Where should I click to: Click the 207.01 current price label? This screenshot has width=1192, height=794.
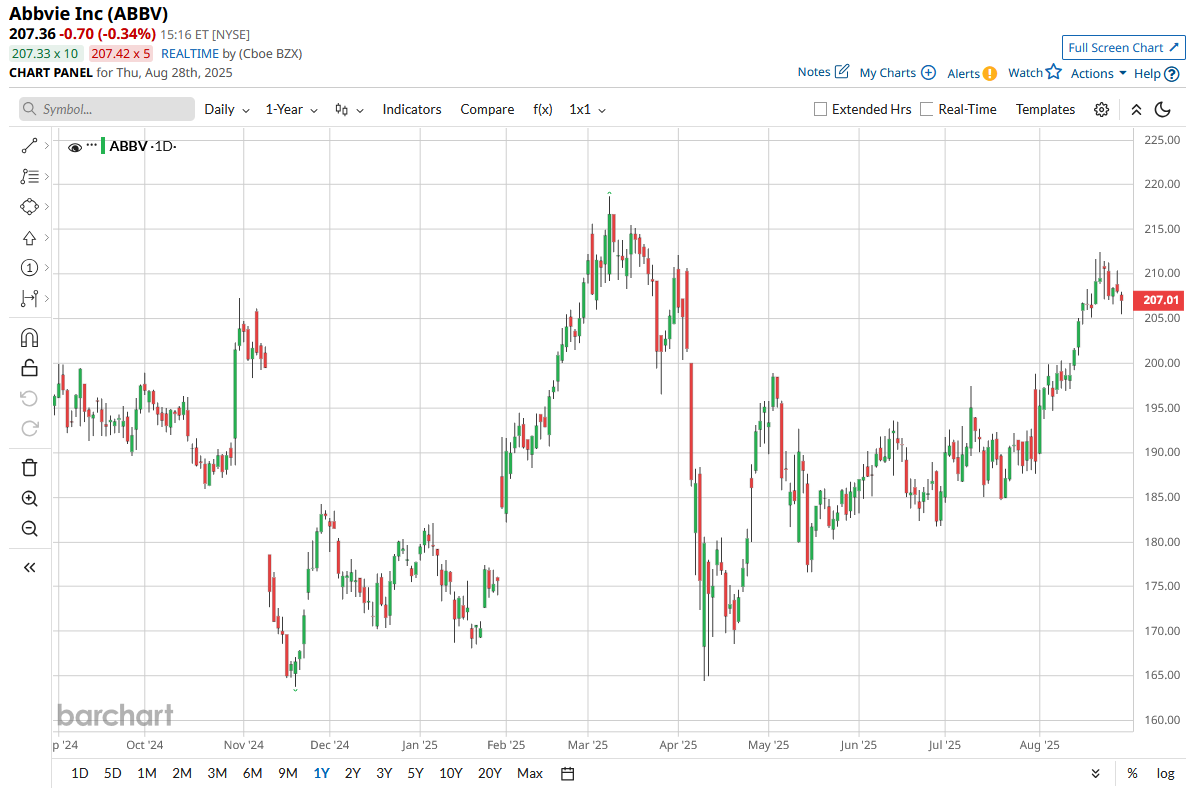pyautogui.click(x=1159, y=300)
